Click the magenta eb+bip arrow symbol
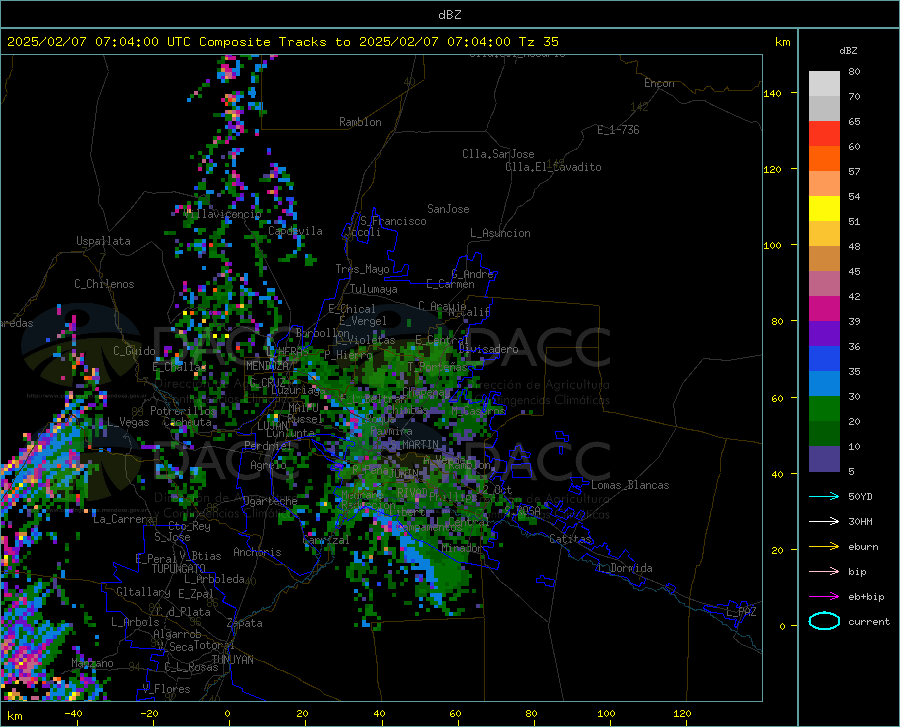The width and height of the screenshot is (900, 727). click(824, 597)
